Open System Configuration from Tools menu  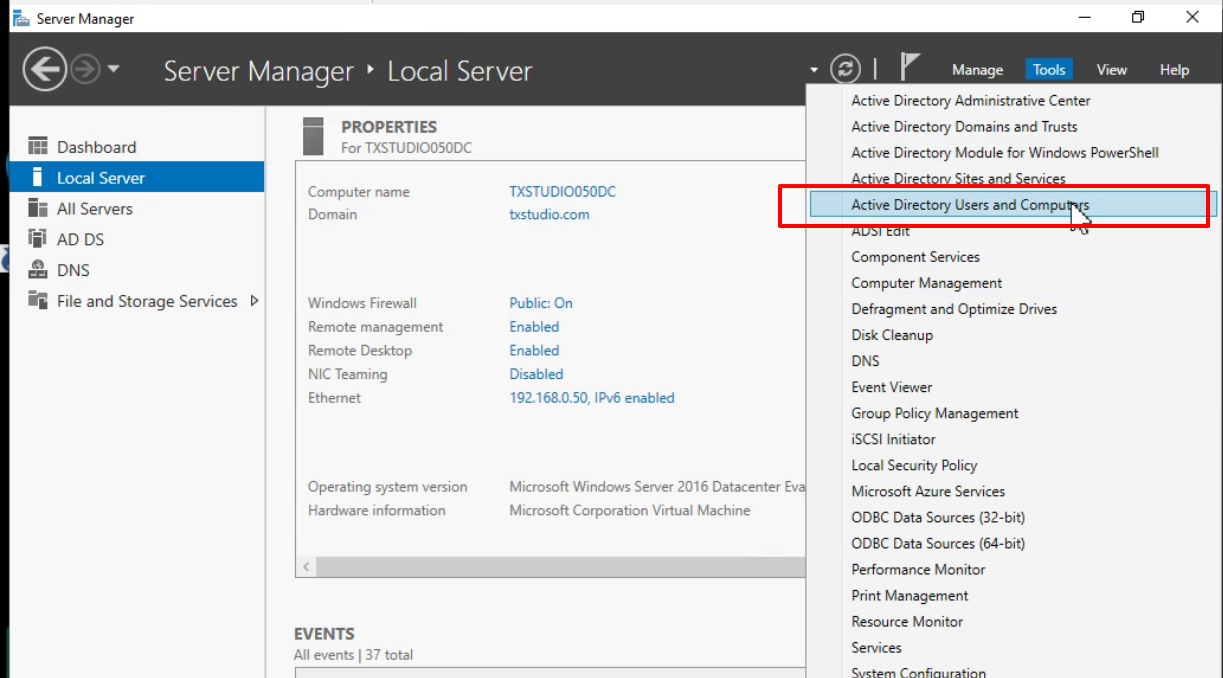pos(918,672)
